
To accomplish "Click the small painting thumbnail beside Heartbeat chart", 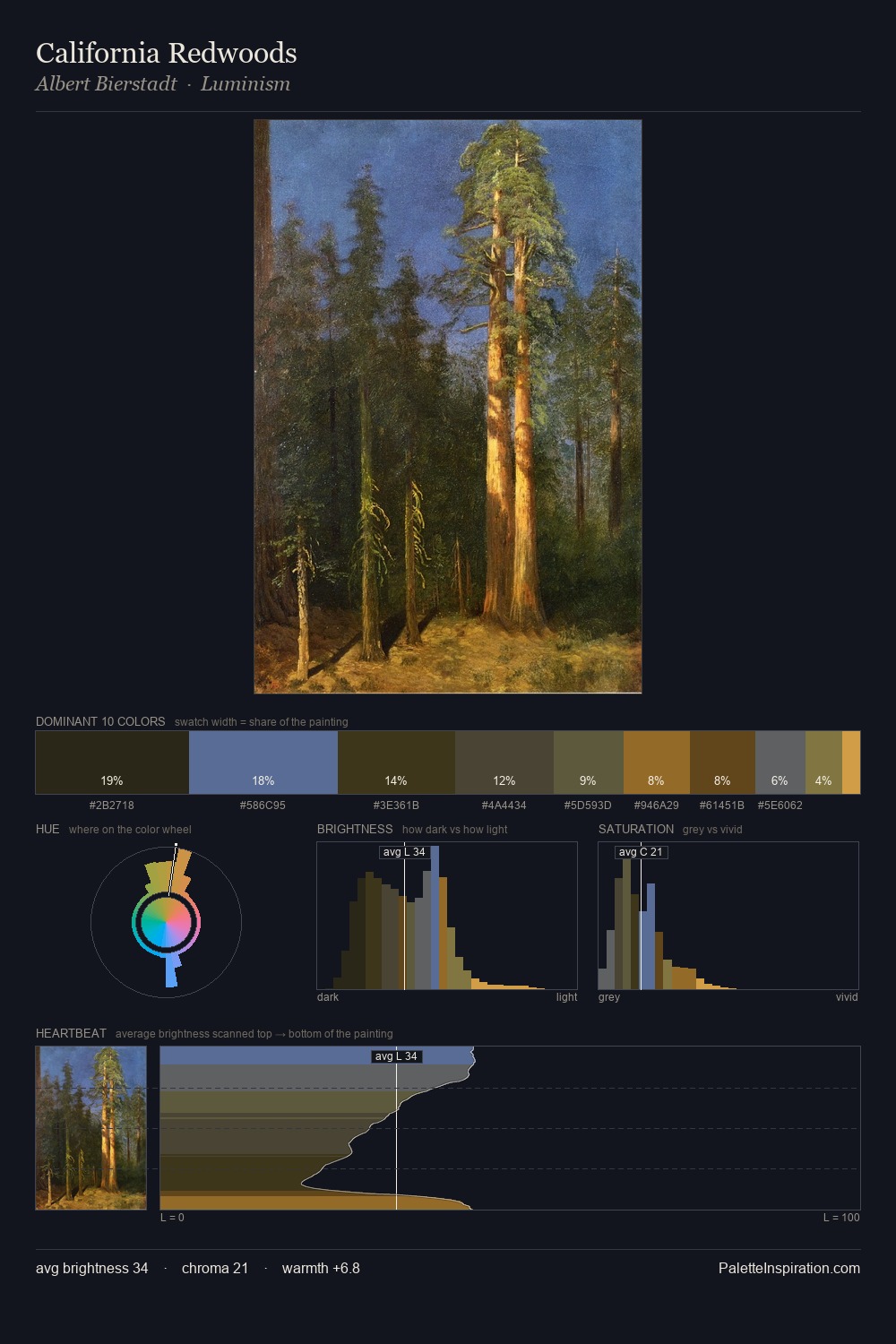I will (90, 1128).
